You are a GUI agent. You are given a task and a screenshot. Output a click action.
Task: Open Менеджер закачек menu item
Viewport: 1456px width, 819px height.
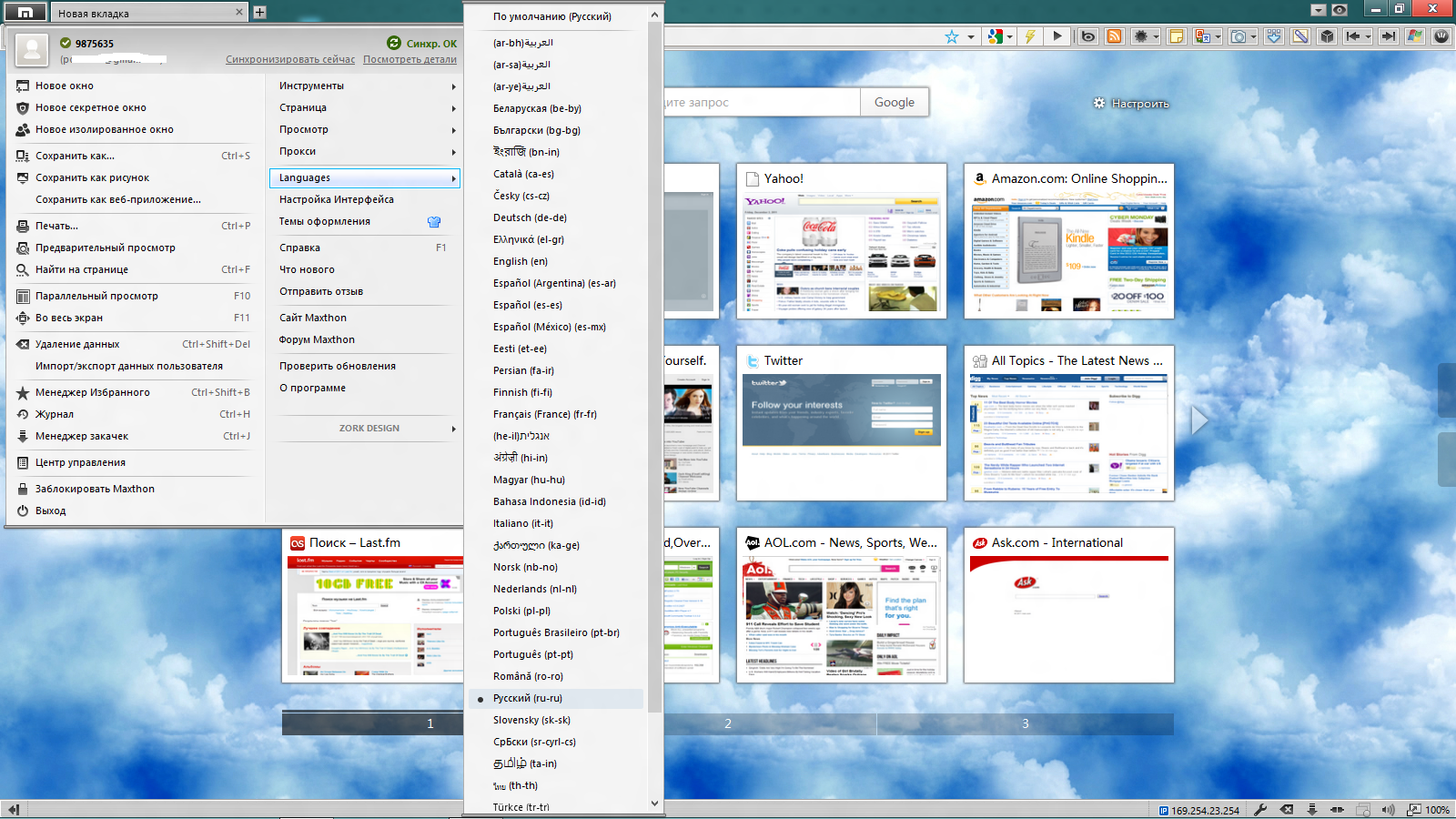click(x=82, y=436)
